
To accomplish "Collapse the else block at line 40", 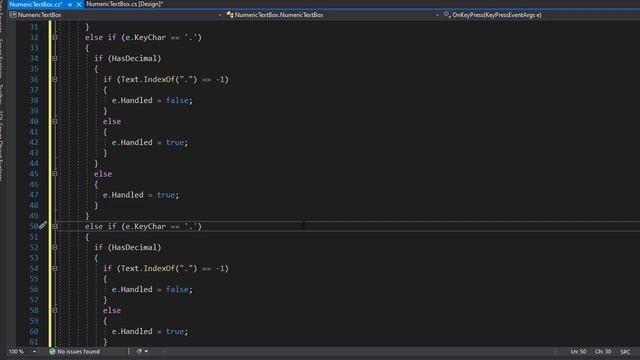I will (55, 122).
